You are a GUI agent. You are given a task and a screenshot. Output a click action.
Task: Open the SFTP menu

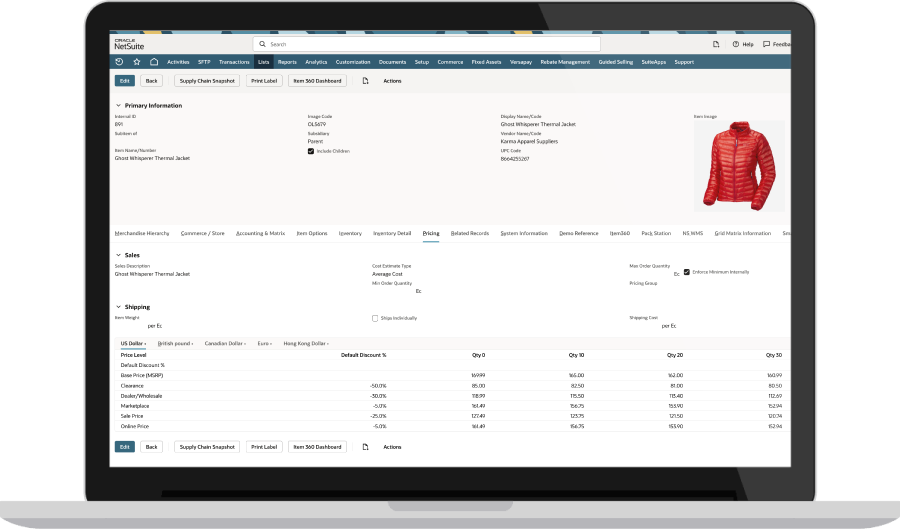coord(204,62)
